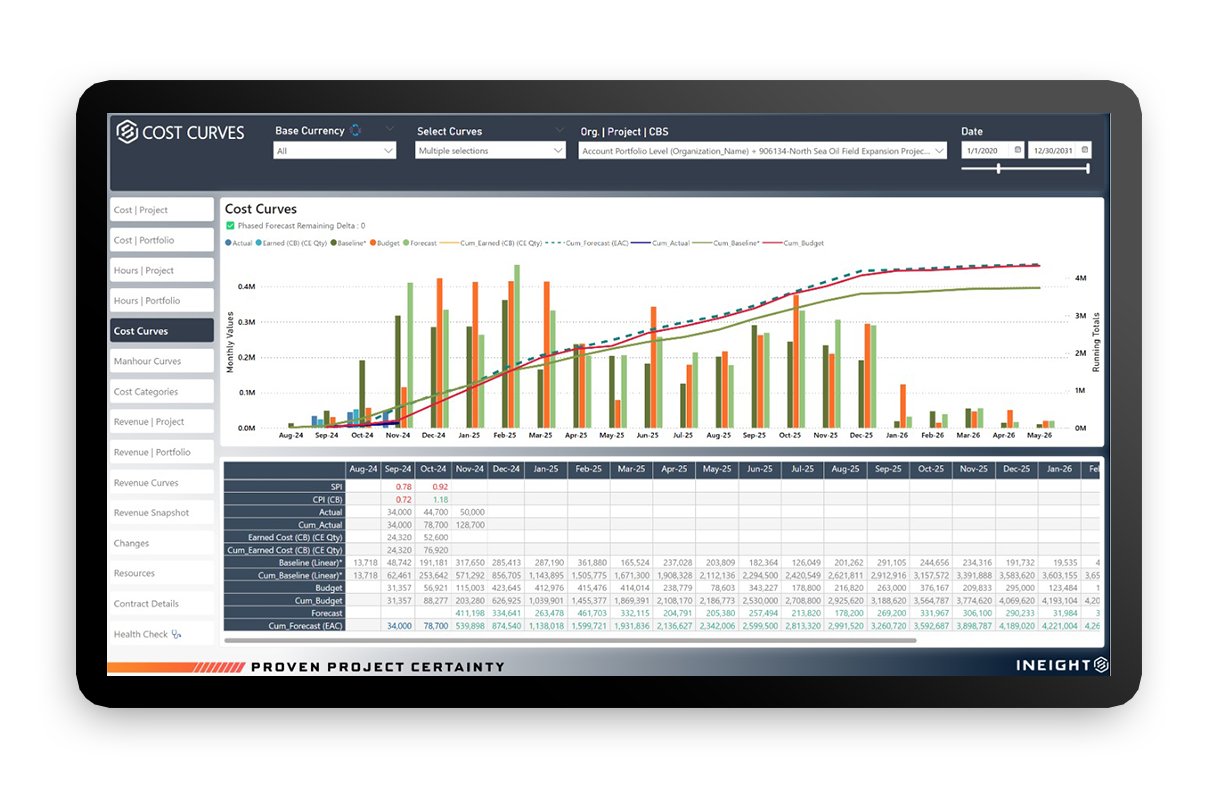Open the start date calendar icon
Screen dimensions: 1215x788
click(x=1018, y=150)
